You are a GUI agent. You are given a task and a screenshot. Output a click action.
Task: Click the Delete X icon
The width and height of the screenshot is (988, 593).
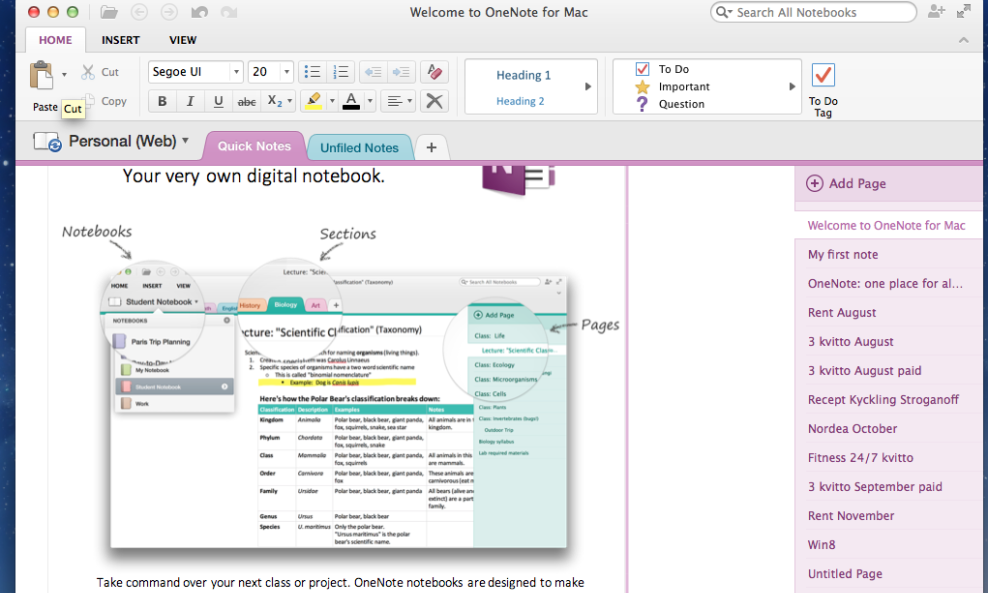point(434,101)
